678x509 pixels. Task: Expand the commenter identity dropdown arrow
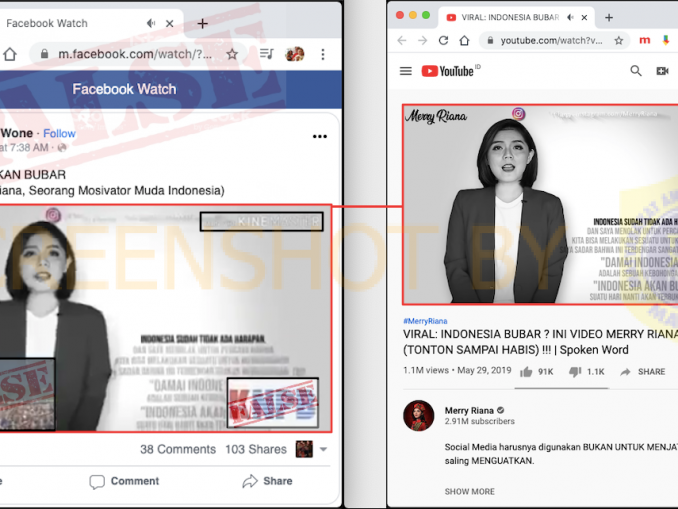pyautogui.click(x=323, y=450)
